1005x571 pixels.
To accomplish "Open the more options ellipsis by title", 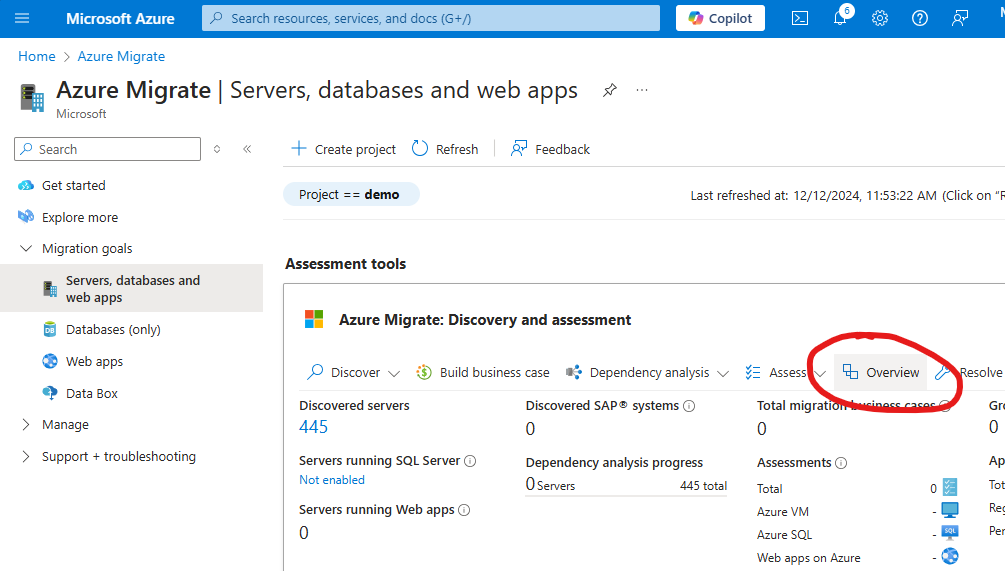I will 642,90.
